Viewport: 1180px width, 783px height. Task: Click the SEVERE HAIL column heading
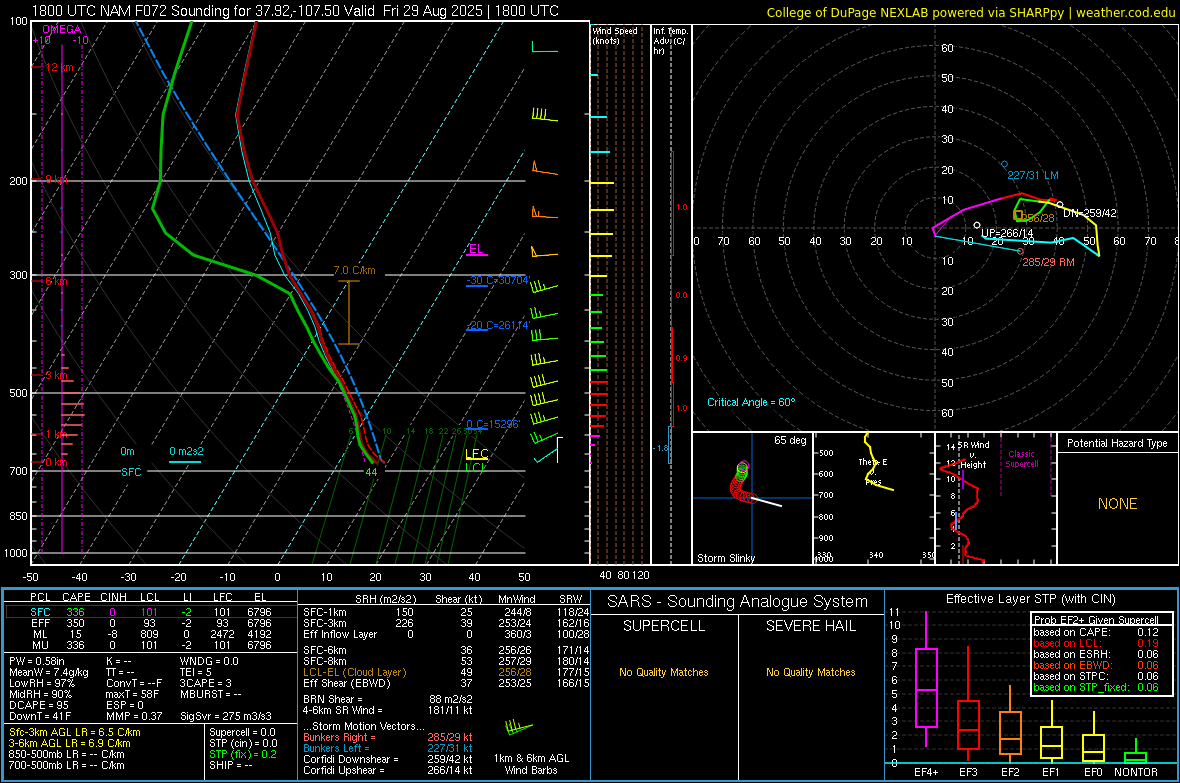click(810, 626)
